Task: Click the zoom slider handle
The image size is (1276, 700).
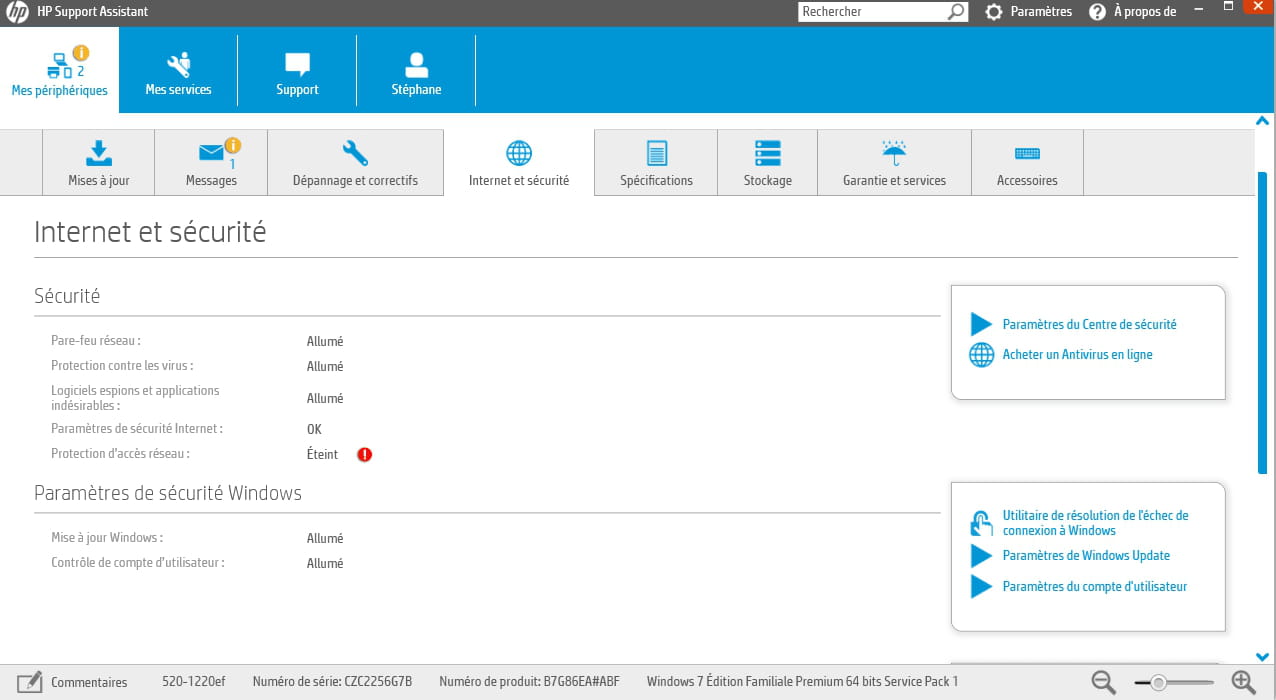Action: click(1158, 683)
